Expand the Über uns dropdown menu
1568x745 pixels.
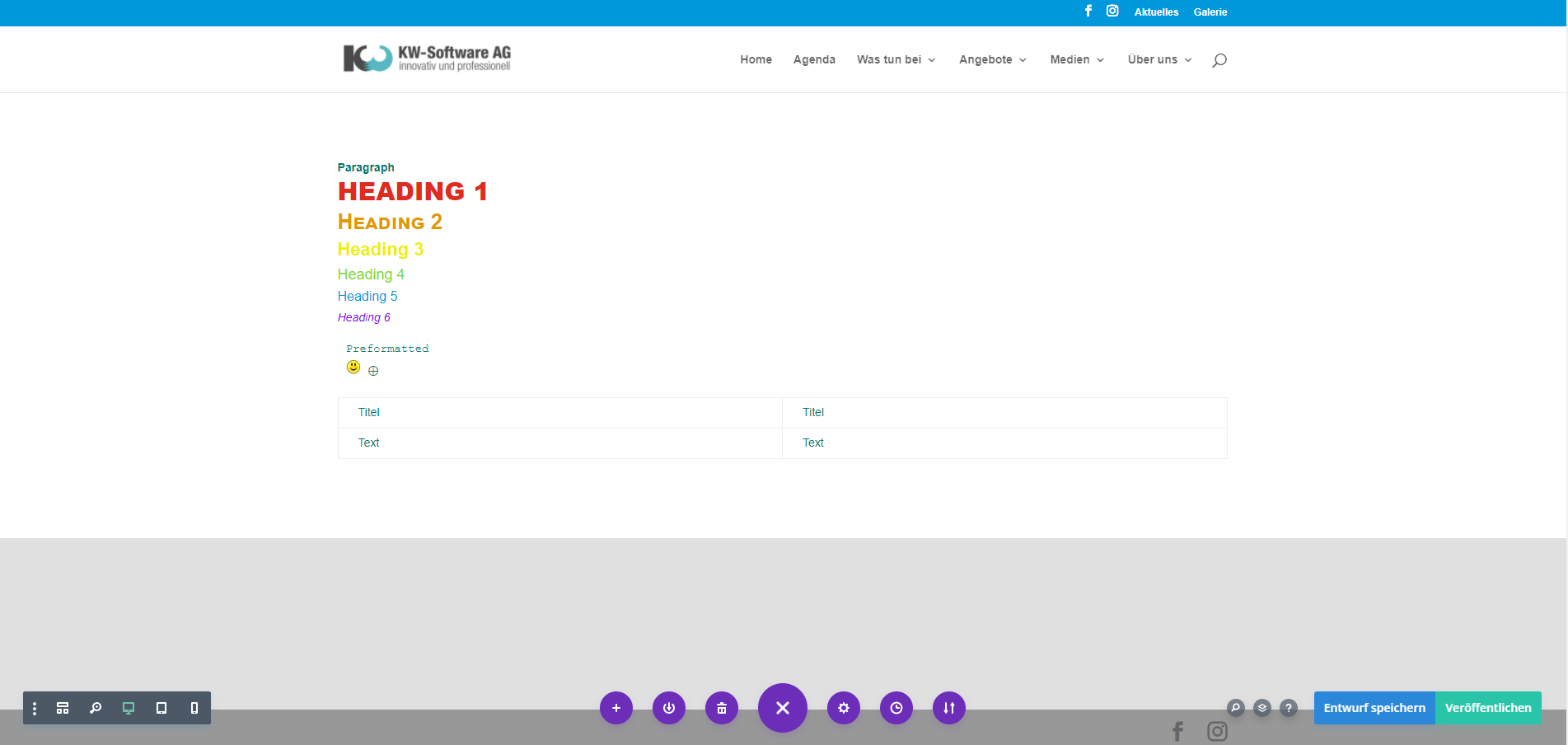point(1158,59)
